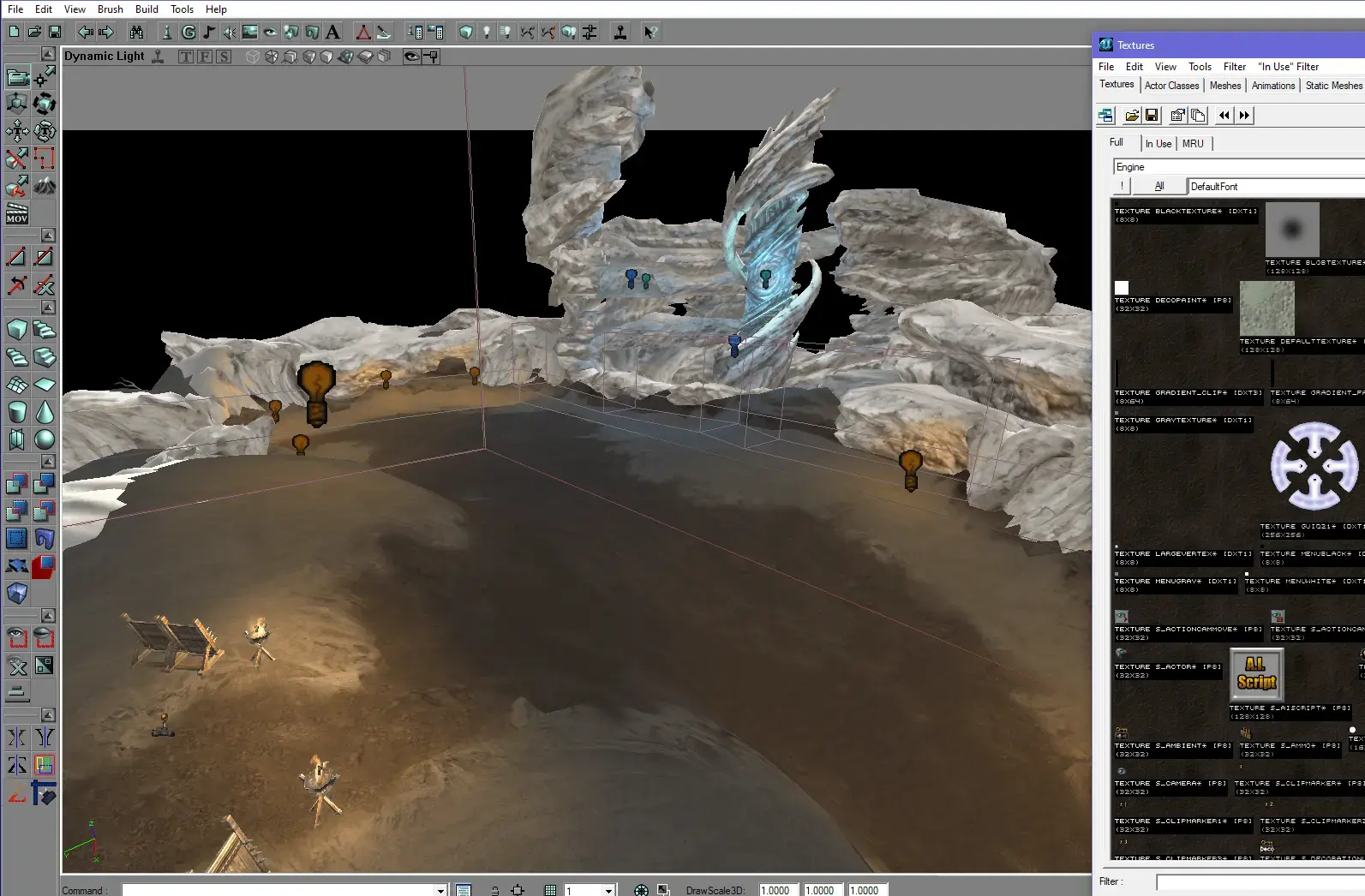The height and width of the screenshot is (896, 1365).
Task: Select the AI Script texture thumbnail
Action: (x=1256, y=673)
